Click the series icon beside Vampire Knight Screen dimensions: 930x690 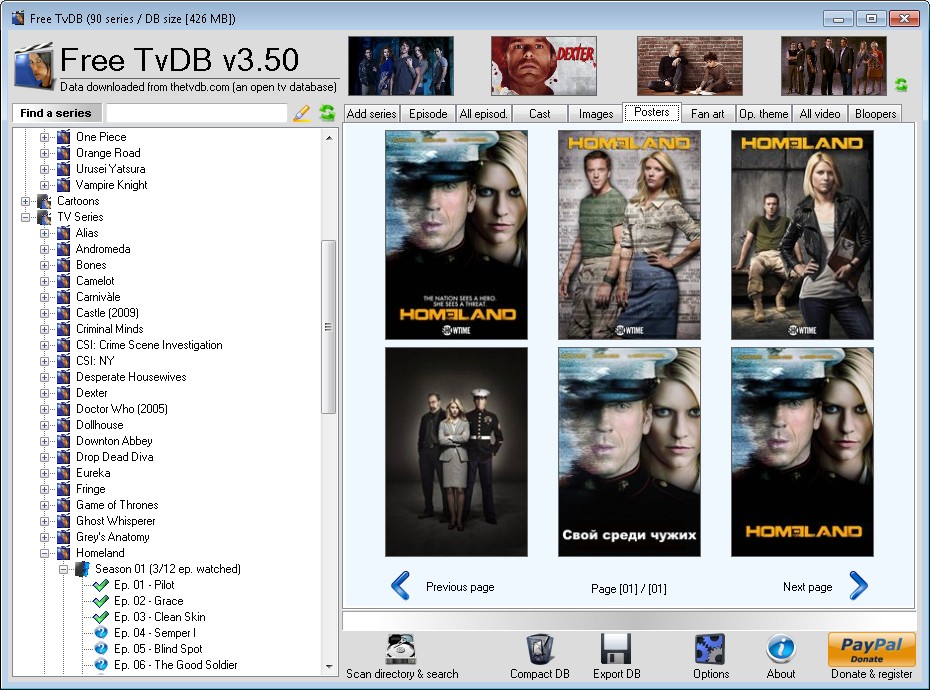[63, 185]
